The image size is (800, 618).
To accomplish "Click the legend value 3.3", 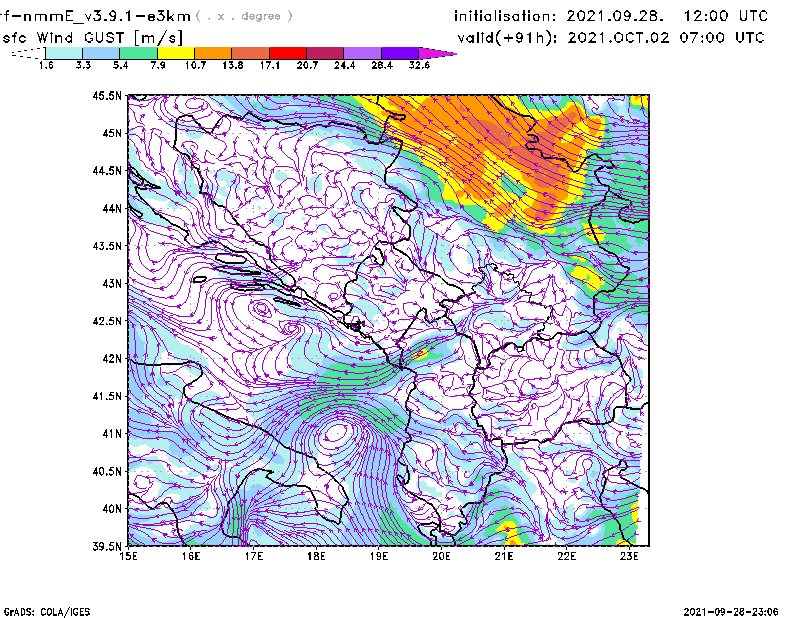I will [x=83, y=65].
